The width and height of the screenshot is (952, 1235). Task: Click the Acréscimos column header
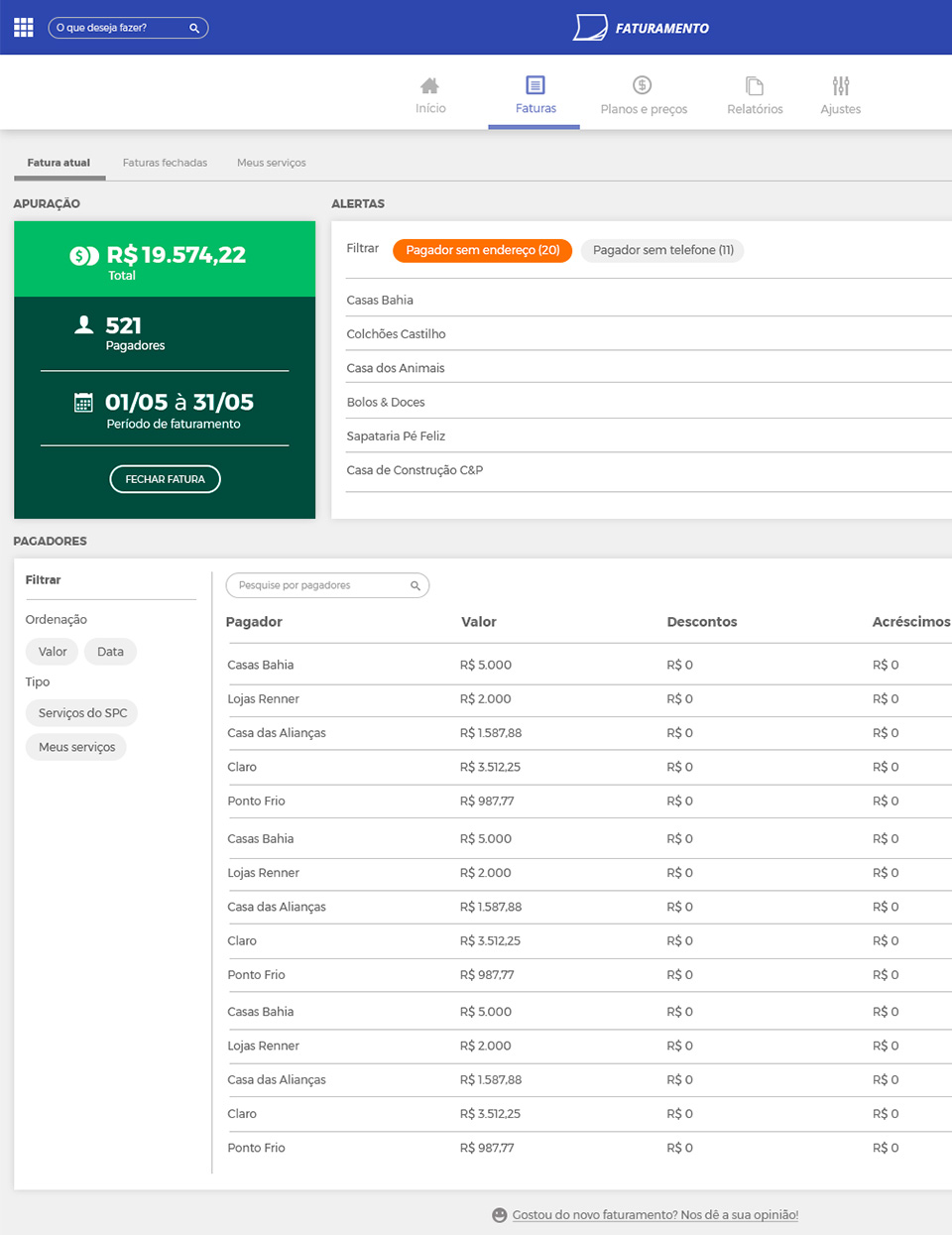[x=911, y=622]
